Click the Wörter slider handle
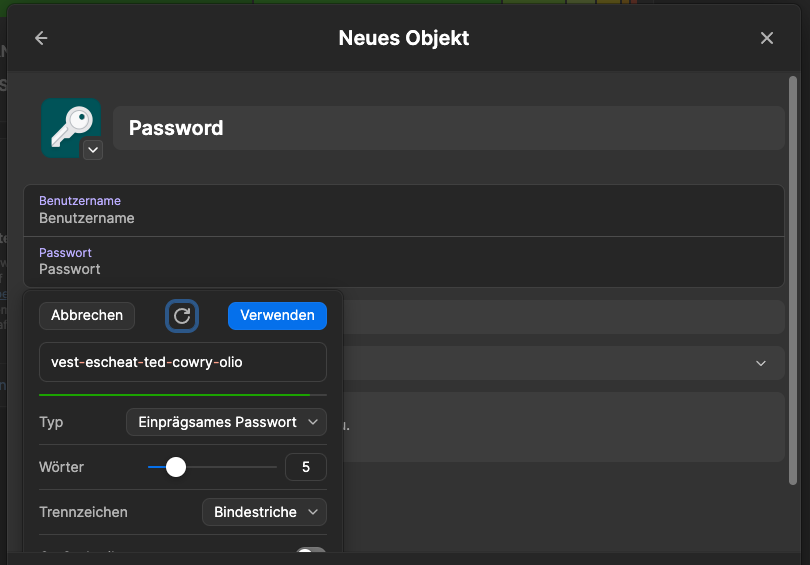This screenshot has height=565, width=810. click(x=176, y=467)
